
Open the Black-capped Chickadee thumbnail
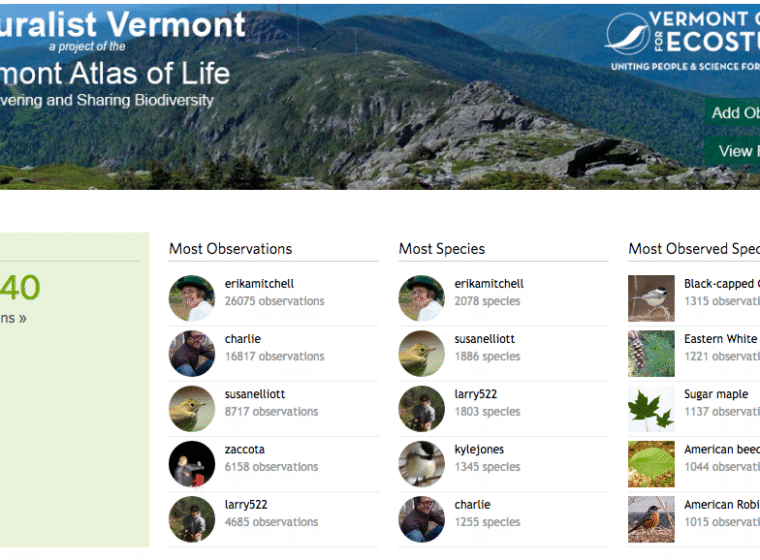pos(651,298)
